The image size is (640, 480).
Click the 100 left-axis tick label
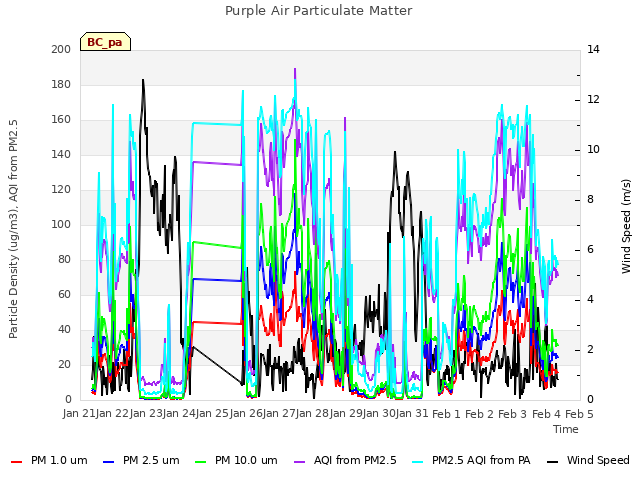pyautogui.click(x=61, y=224)
